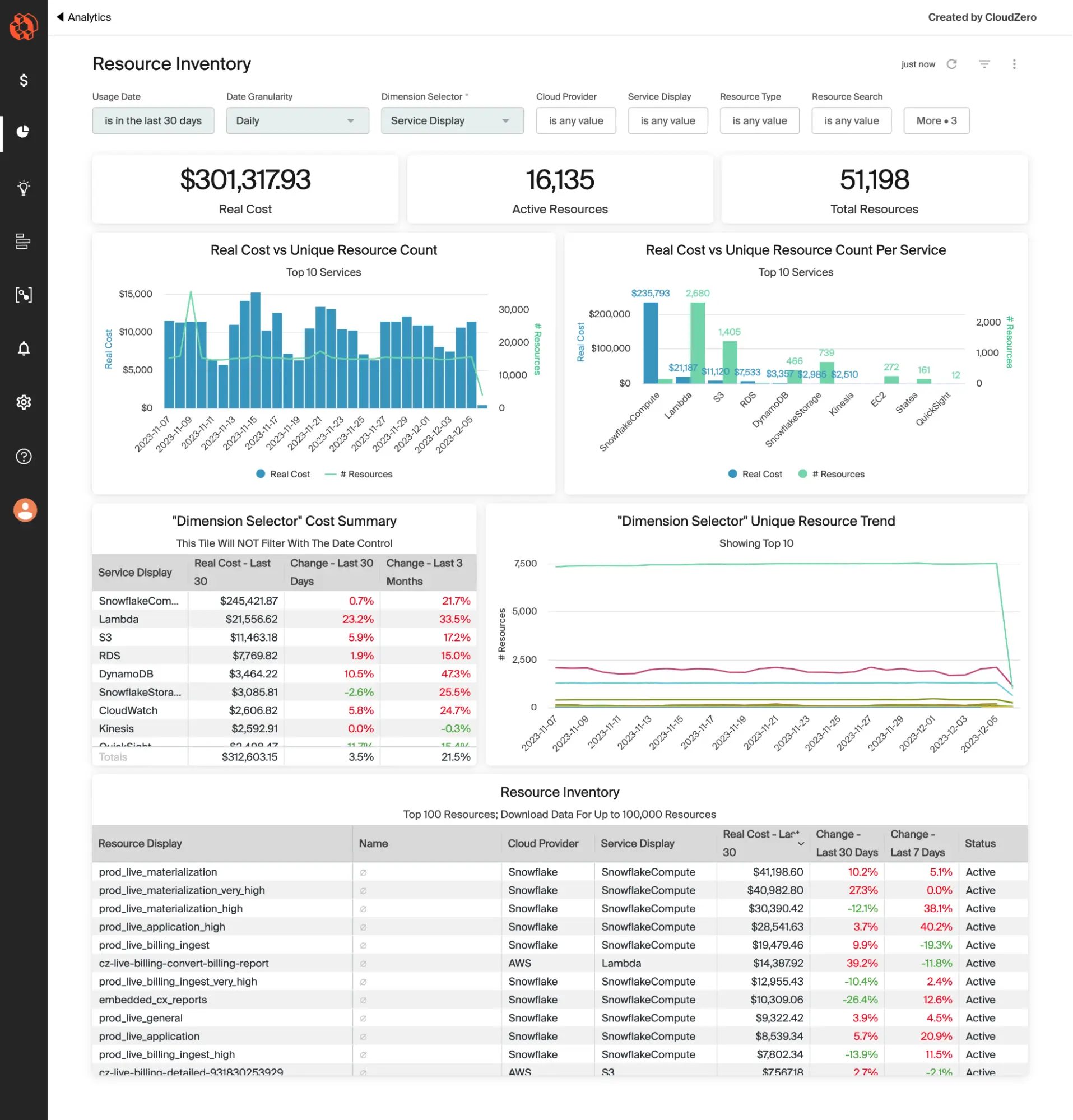This screenshot has height=1120, width=1073.
Task: Open the pie chart analytics section
Action: 24,132
